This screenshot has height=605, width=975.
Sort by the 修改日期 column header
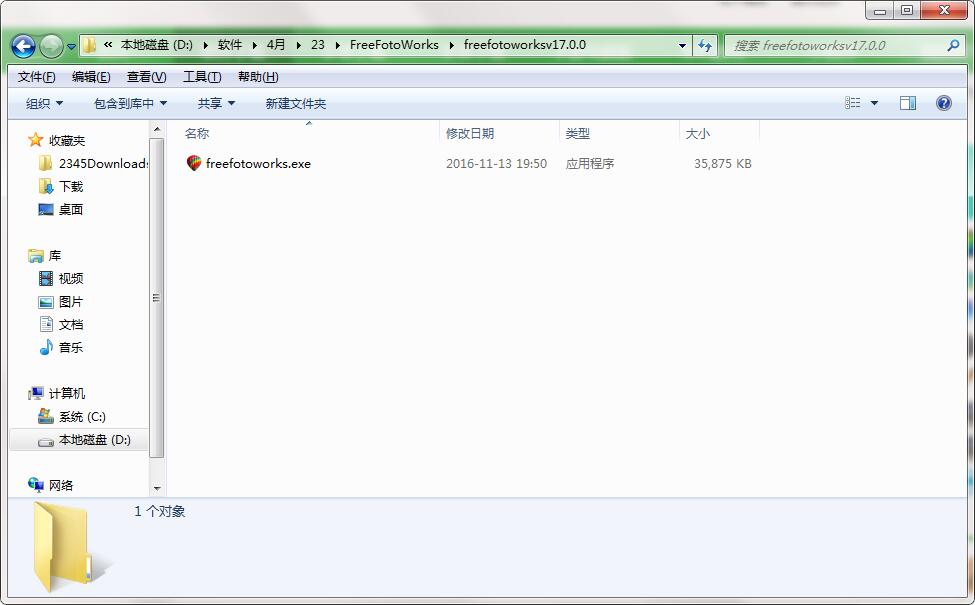[469, 133]
